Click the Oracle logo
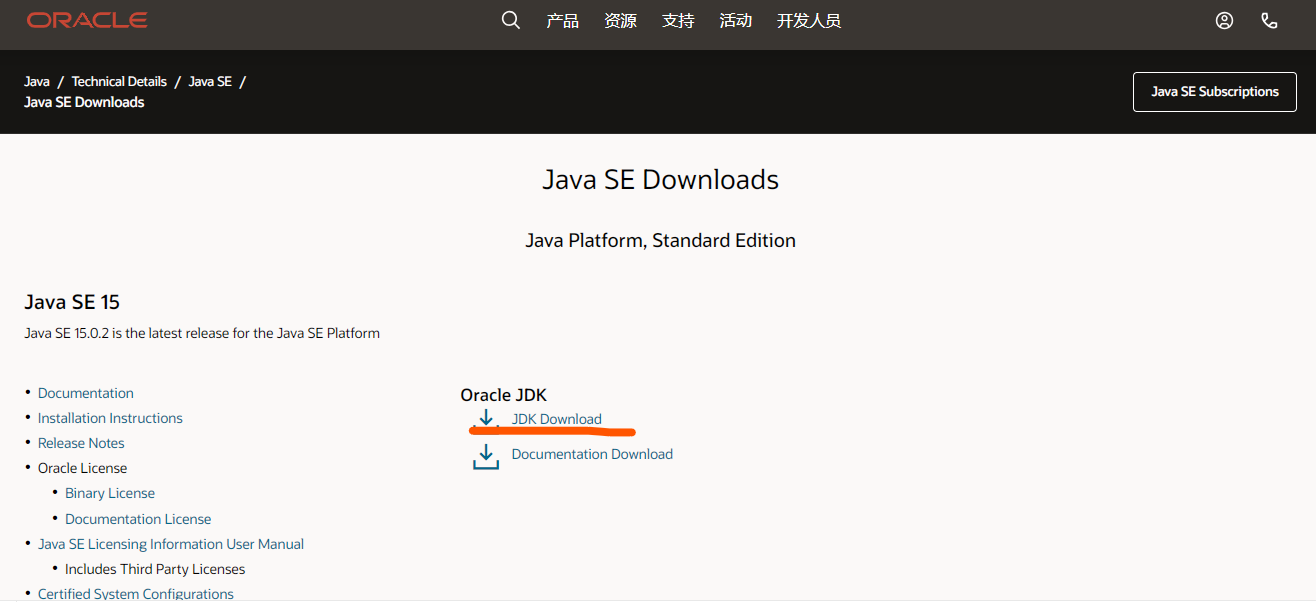1316x602 pixels. coord(87,19)
